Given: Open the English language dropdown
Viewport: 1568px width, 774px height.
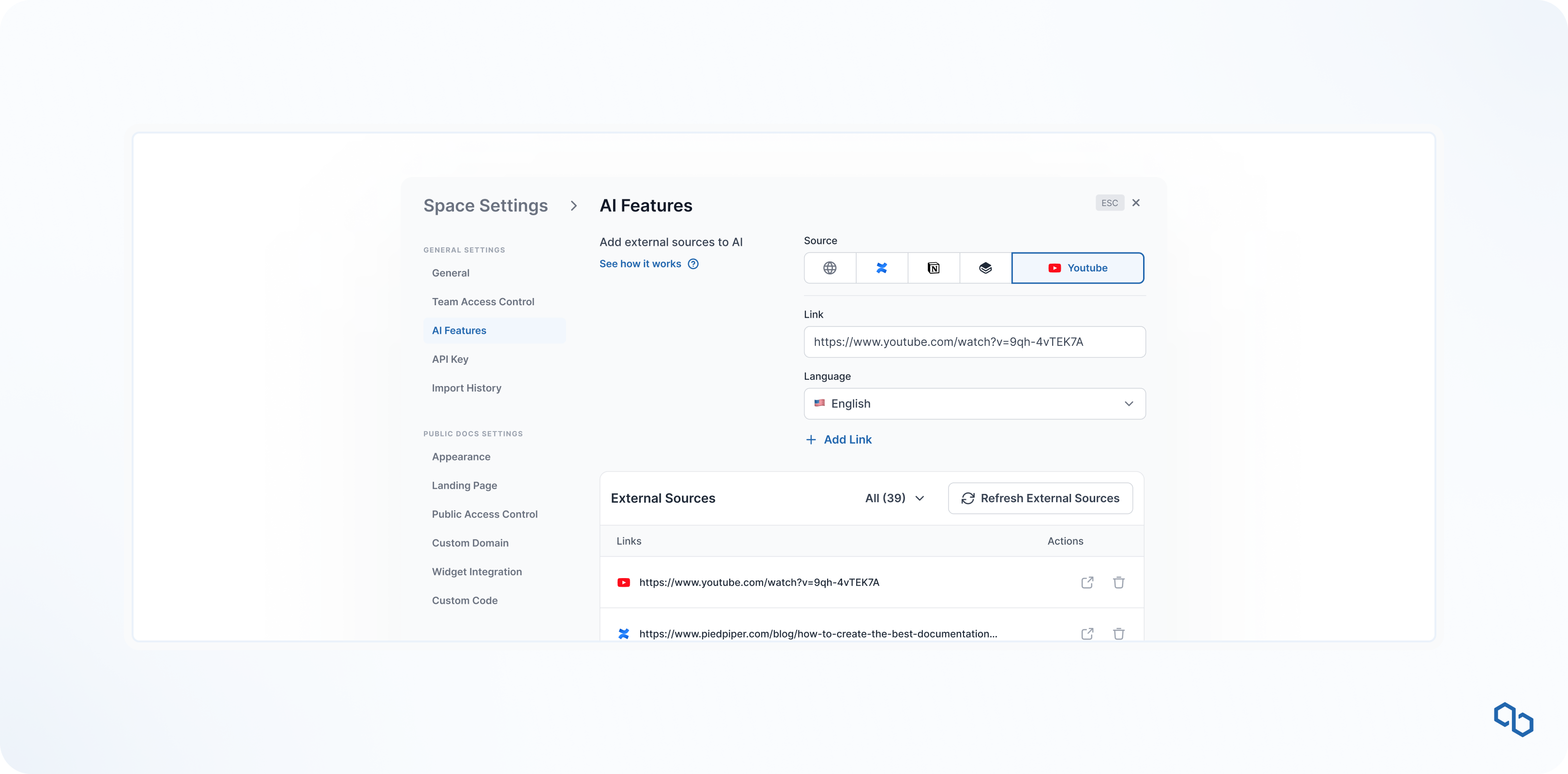Looking at the screenshot, I should point(975,403).
